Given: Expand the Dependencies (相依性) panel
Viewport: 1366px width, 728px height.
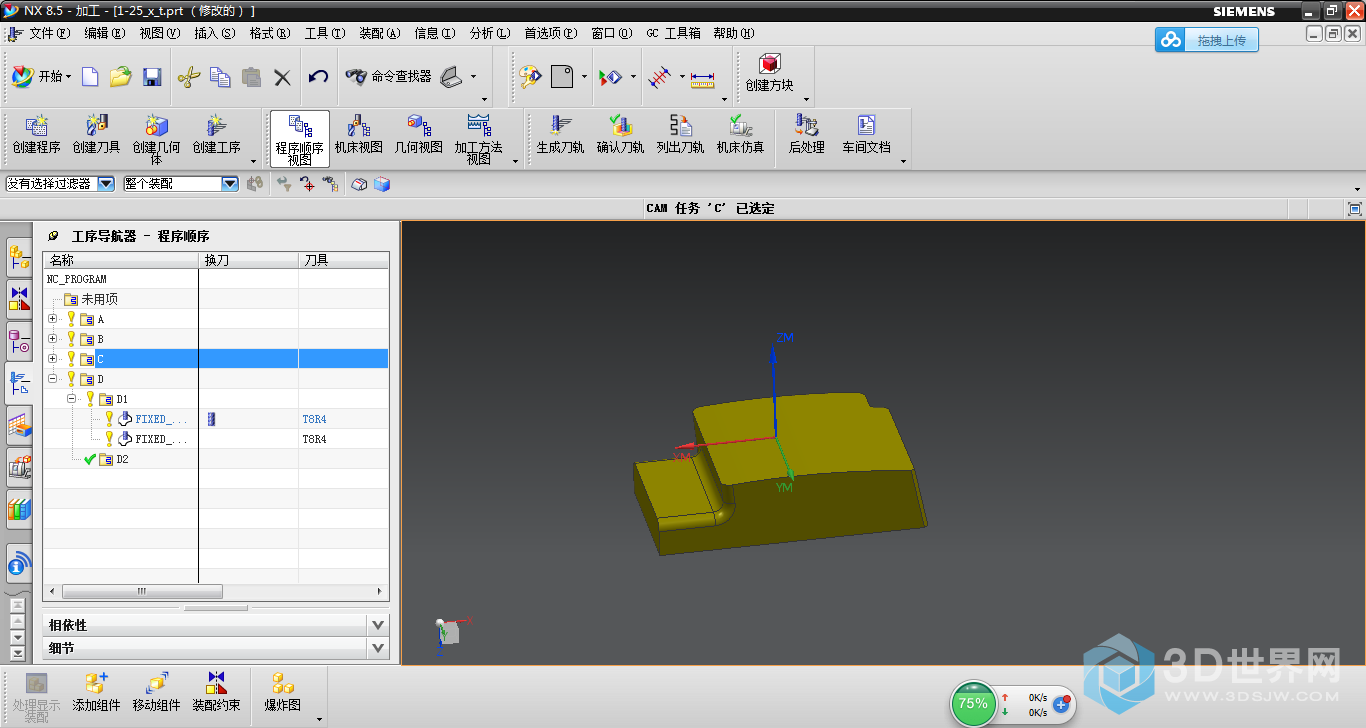Looking at the screenshot, I should pyautogui.click(x=378, y=625).
